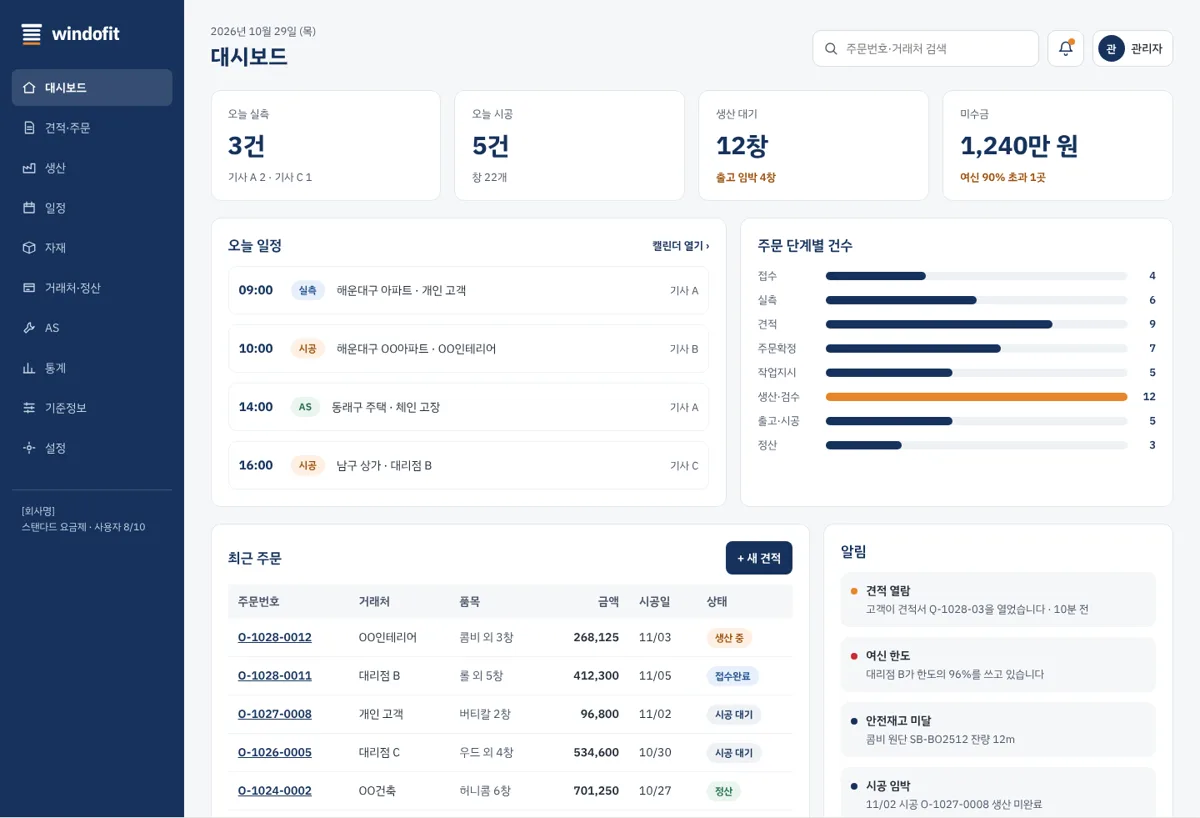Select 일정 in the sidebar
The image size is (1200, 818).
tap(92, 208)
